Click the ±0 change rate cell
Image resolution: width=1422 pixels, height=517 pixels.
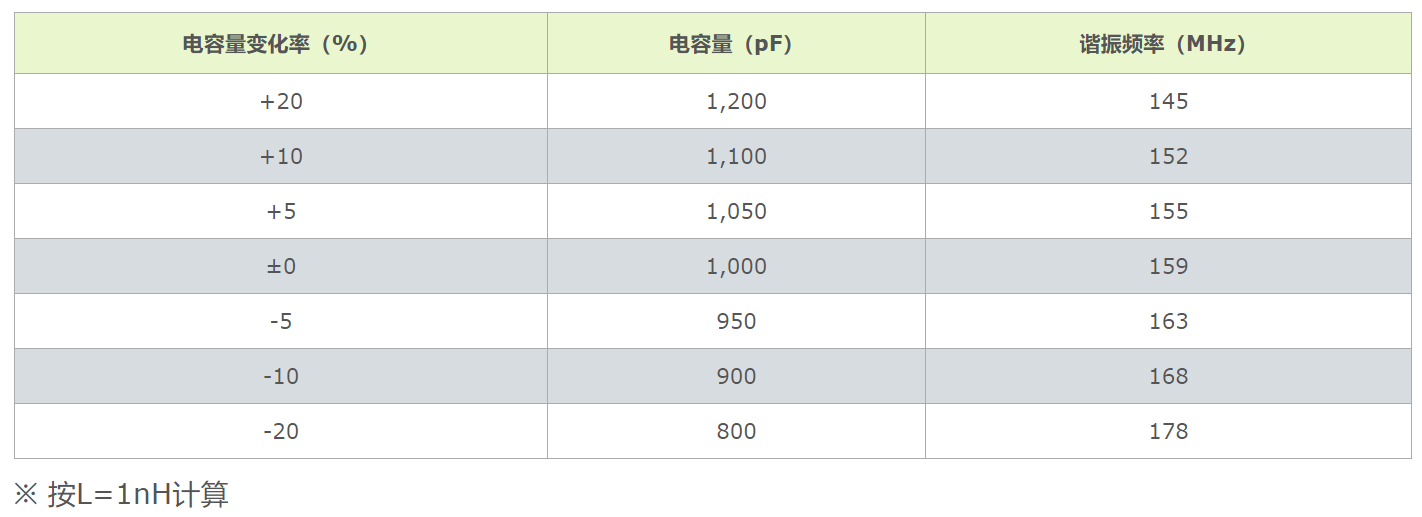[x=281, y=266]
